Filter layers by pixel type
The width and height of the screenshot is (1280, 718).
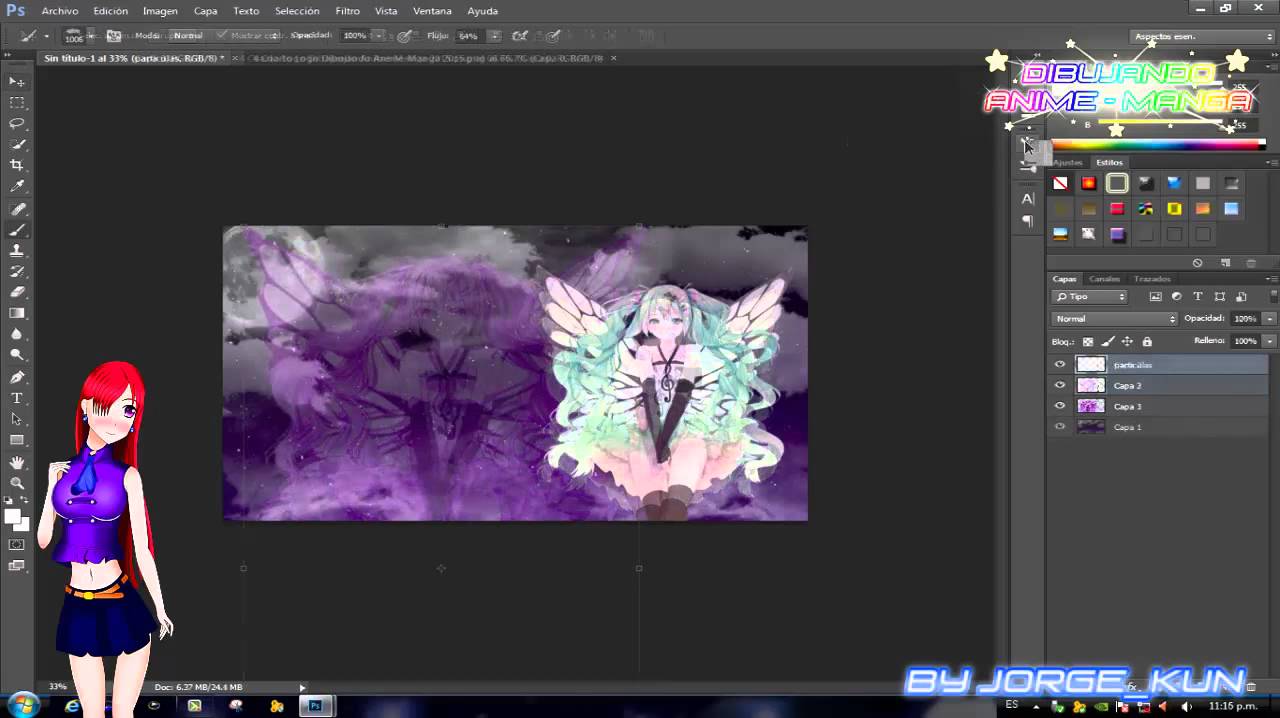pyautogui.click(x=1155, y=297)
